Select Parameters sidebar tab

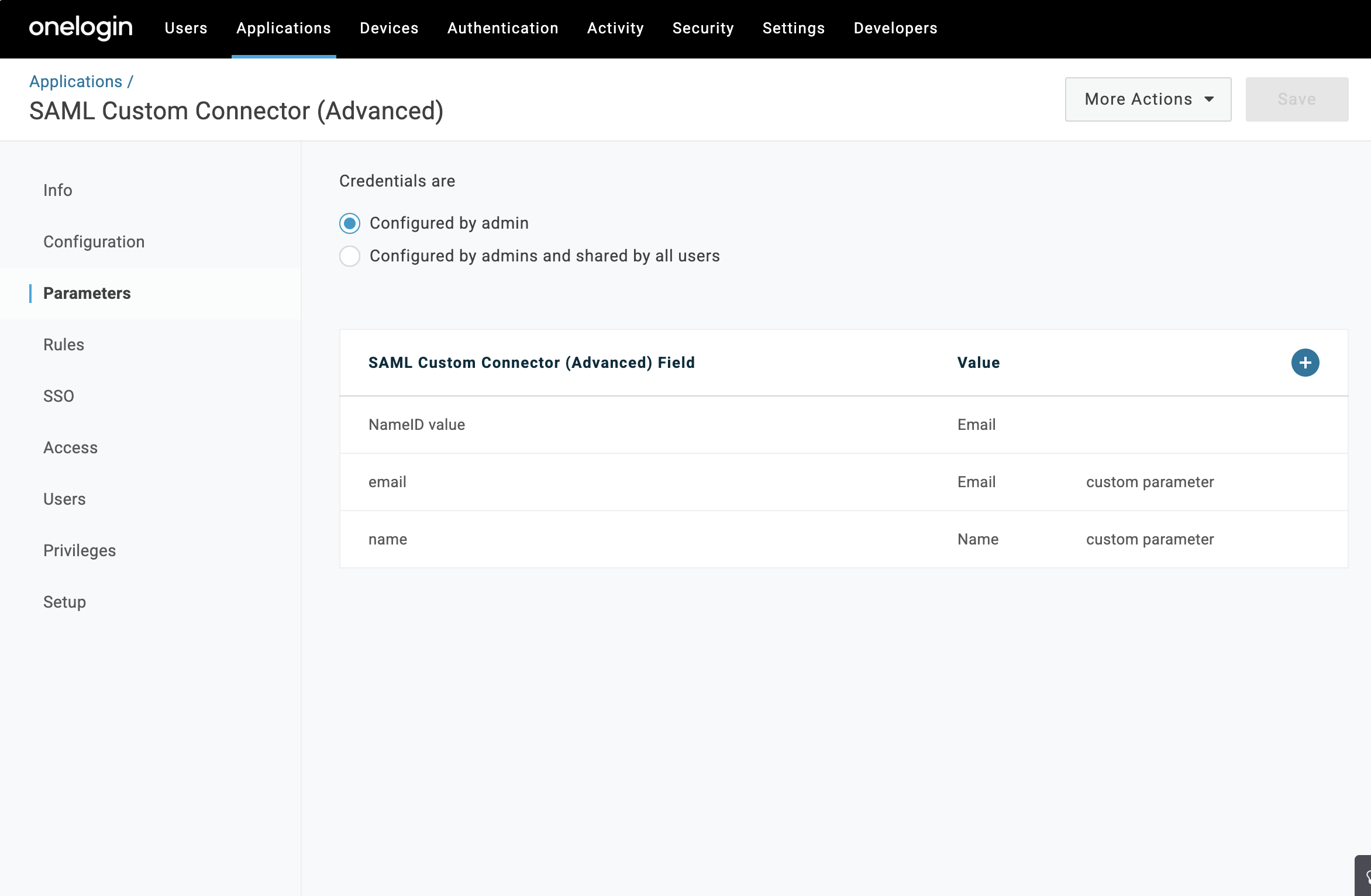[x=87, y=293]
